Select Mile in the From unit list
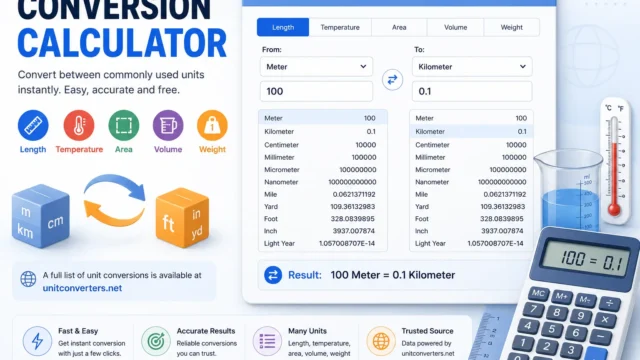The image size is (640, 360). pyautogui.click(x=322, y=194)
